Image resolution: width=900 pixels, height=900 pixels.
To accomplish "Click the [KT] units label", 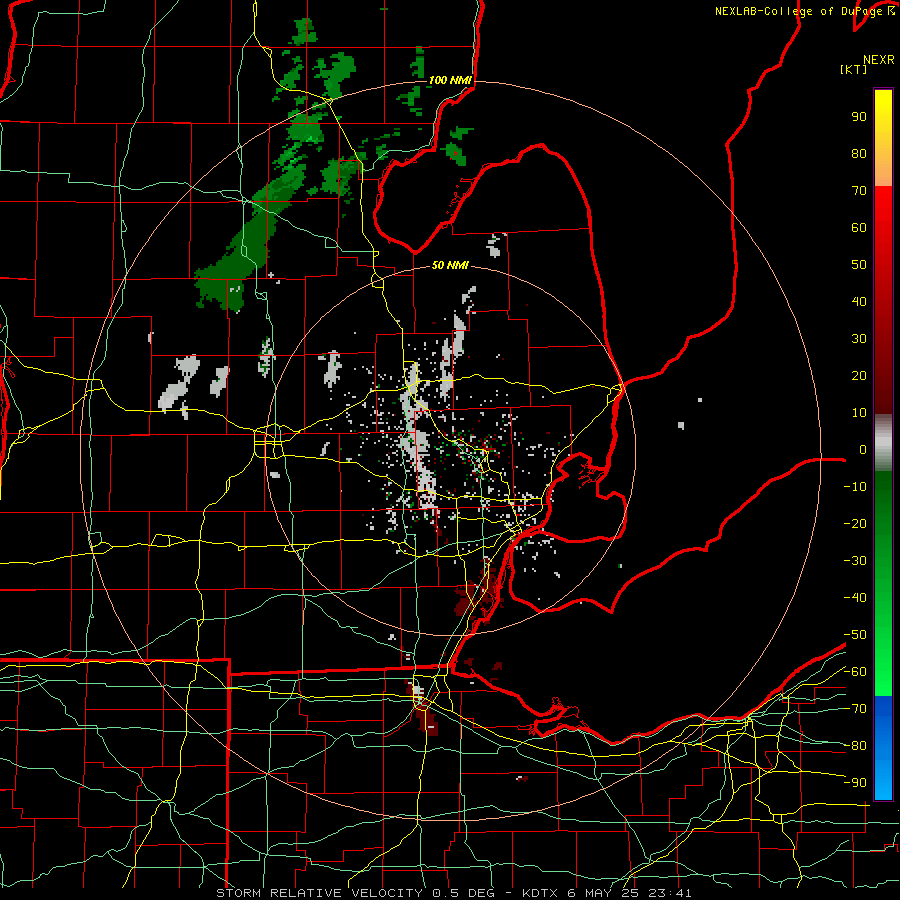I will point(853,69).
